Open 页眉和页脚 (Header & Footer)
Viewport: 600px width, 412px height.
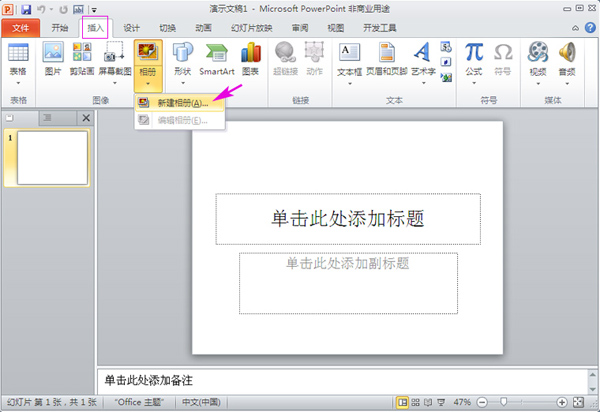386,59
